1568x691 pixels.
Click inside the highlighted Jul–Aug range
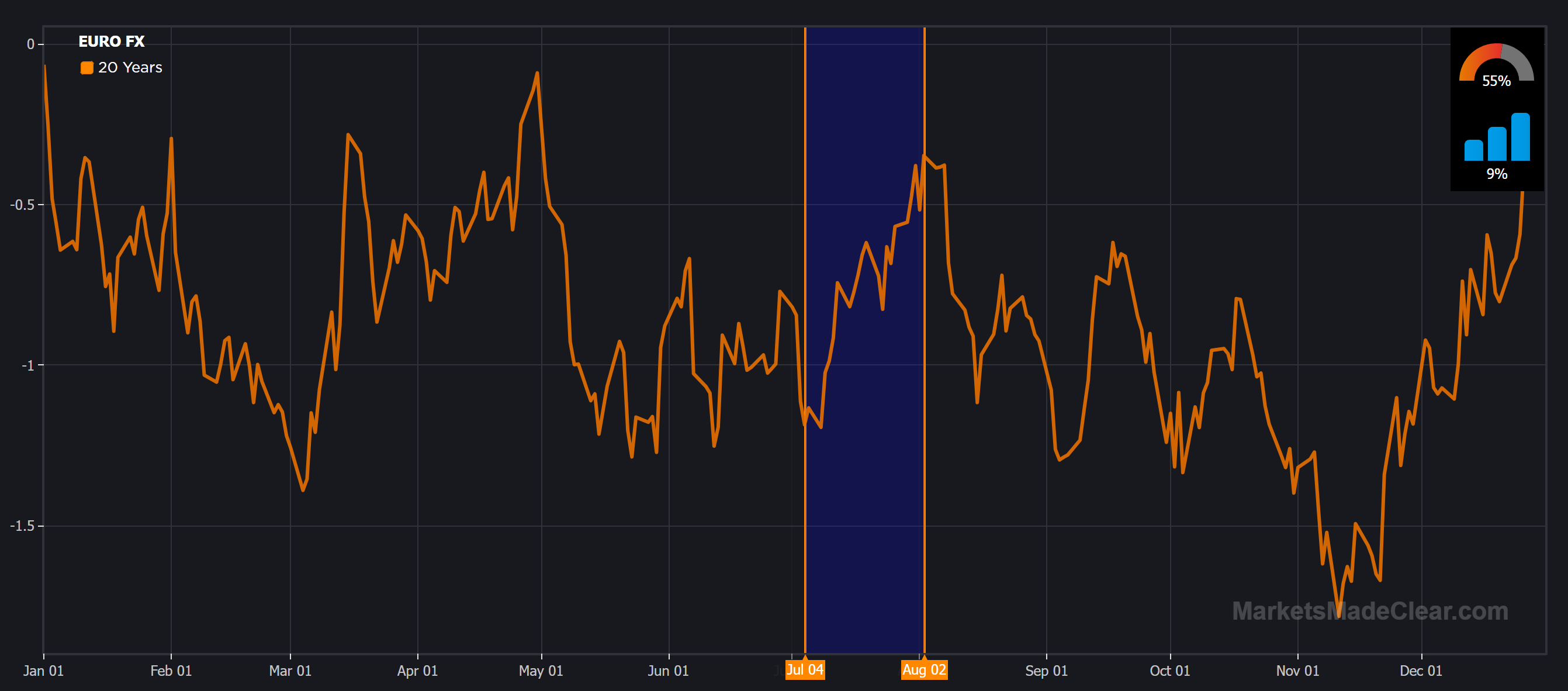pyautogui.click(x=864, y=341)
